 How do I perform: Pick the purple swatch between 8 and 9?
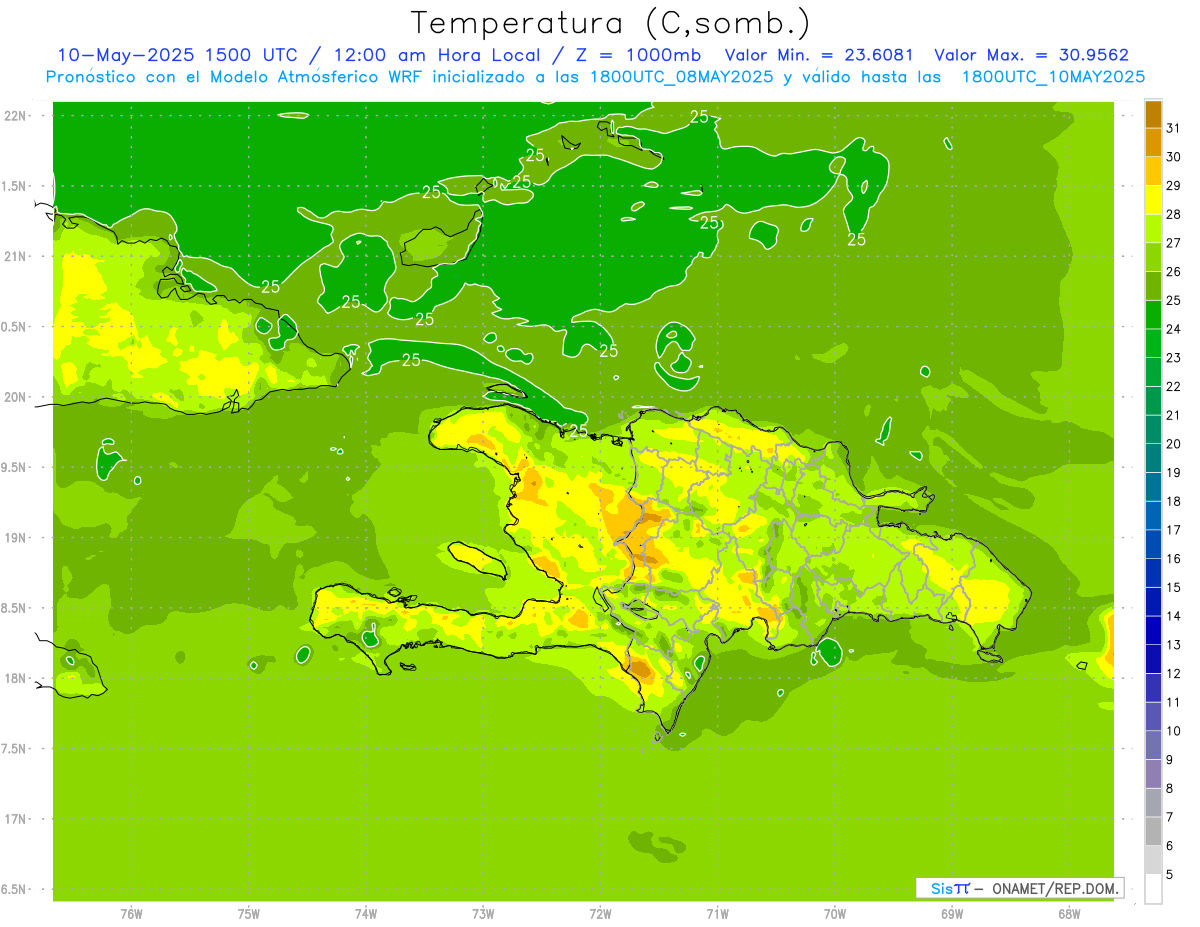point(1153,774)
